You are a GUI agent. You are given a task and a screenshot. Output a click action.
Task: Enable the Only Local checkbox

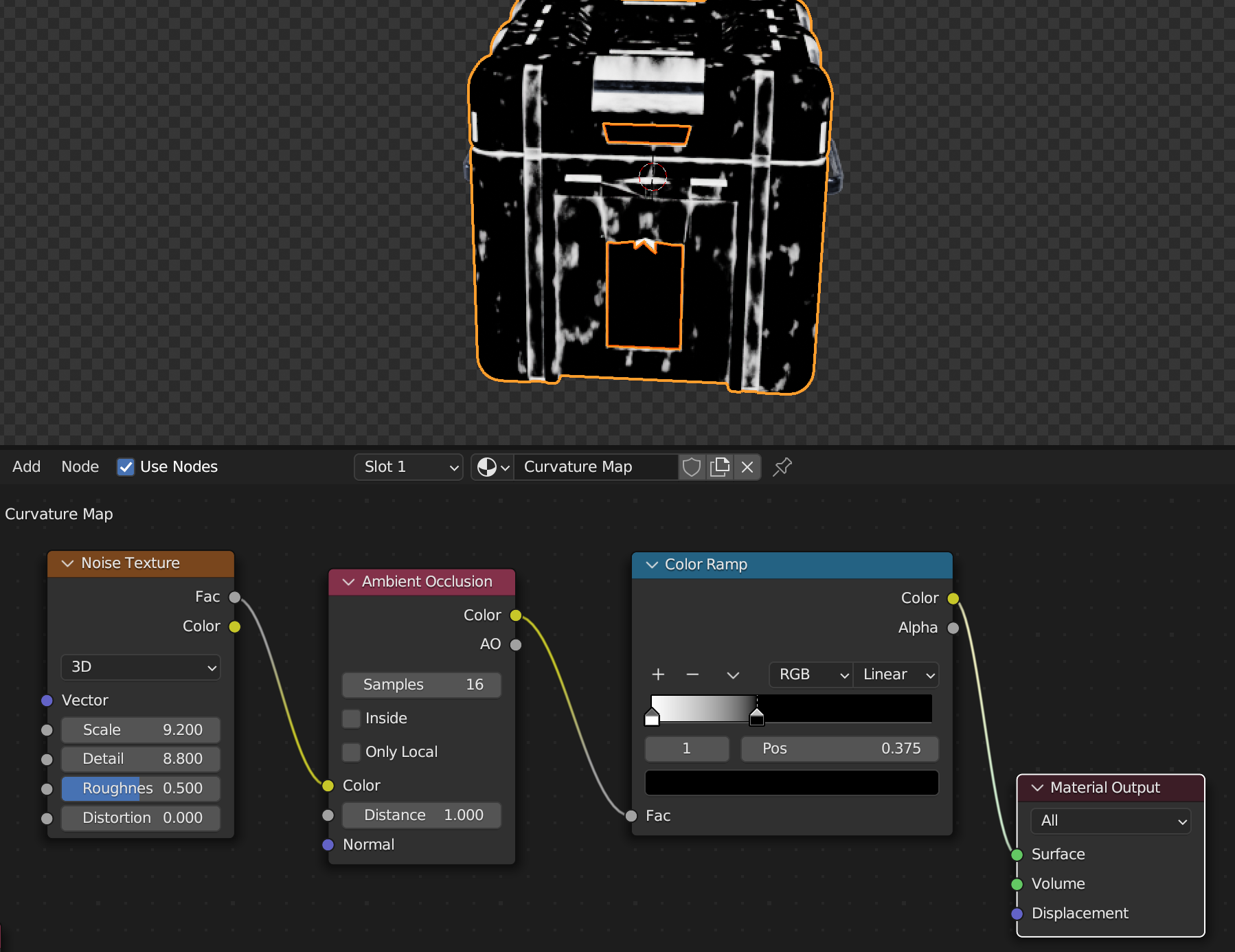(x=352, y=752)
